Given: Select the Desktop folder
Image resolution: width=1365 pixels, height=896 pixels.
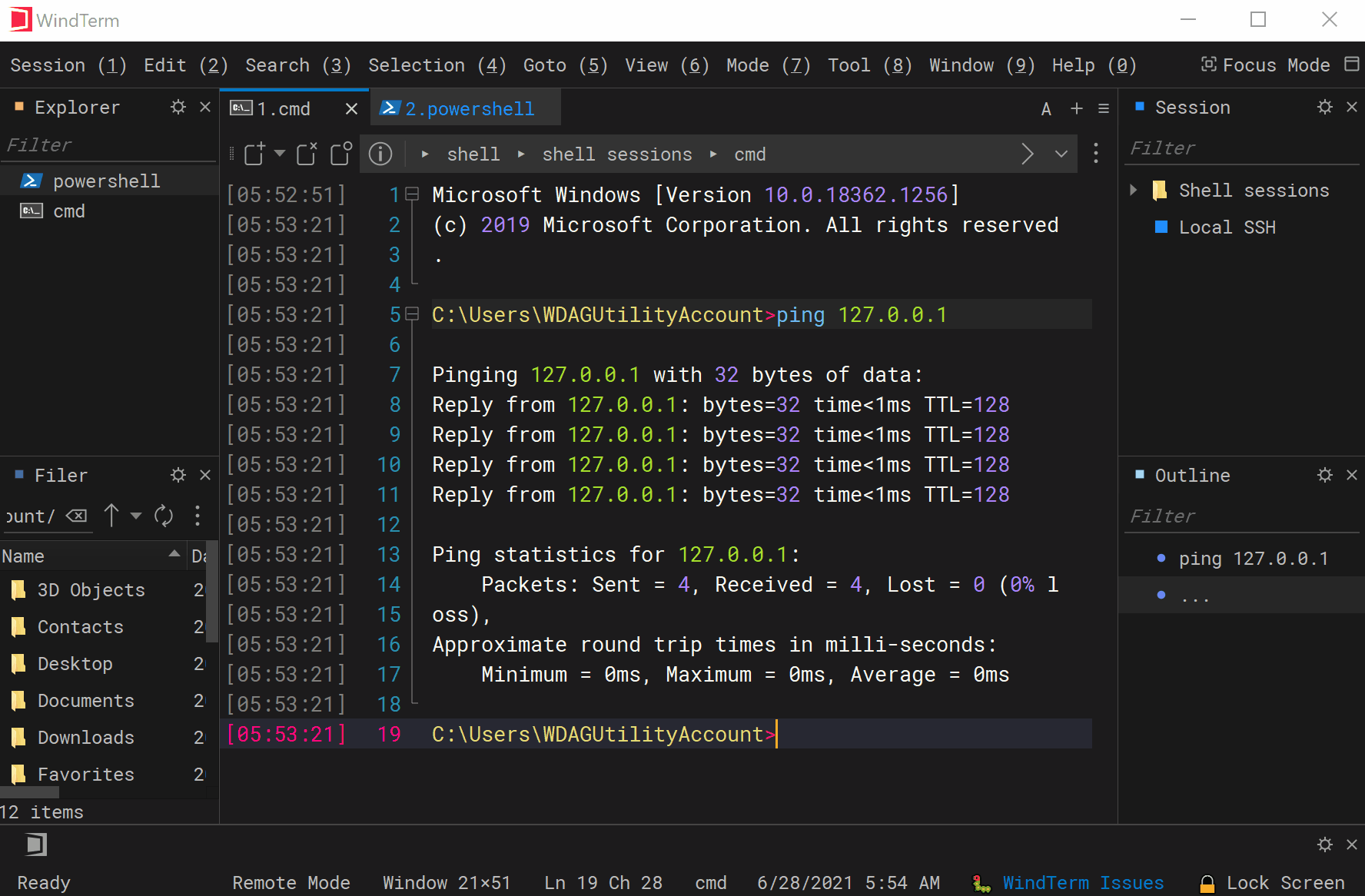Looking at the screenshot, I should click(104, 663).
